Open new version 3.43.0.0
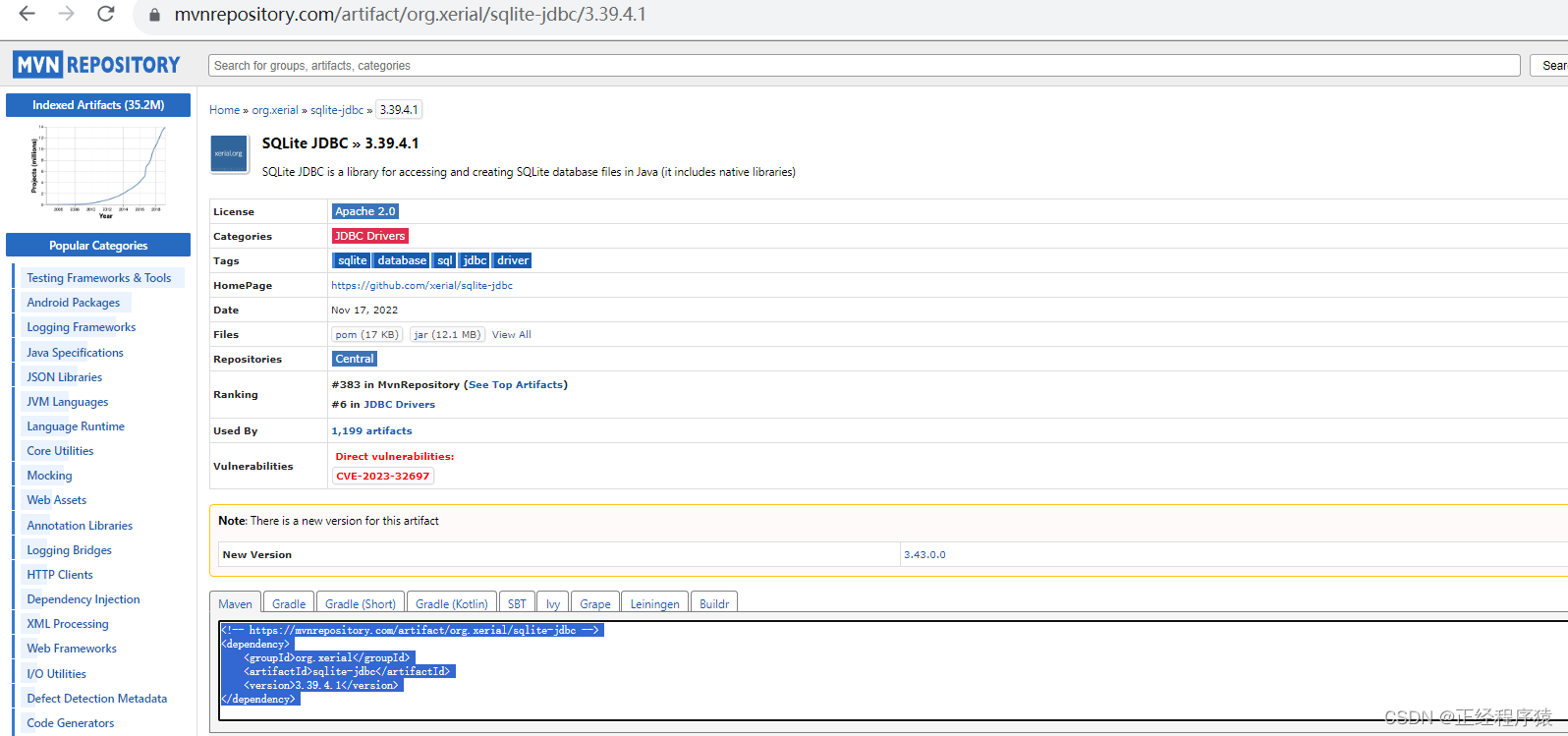This screenshot has width=1568, height=736. coord(924,554)
